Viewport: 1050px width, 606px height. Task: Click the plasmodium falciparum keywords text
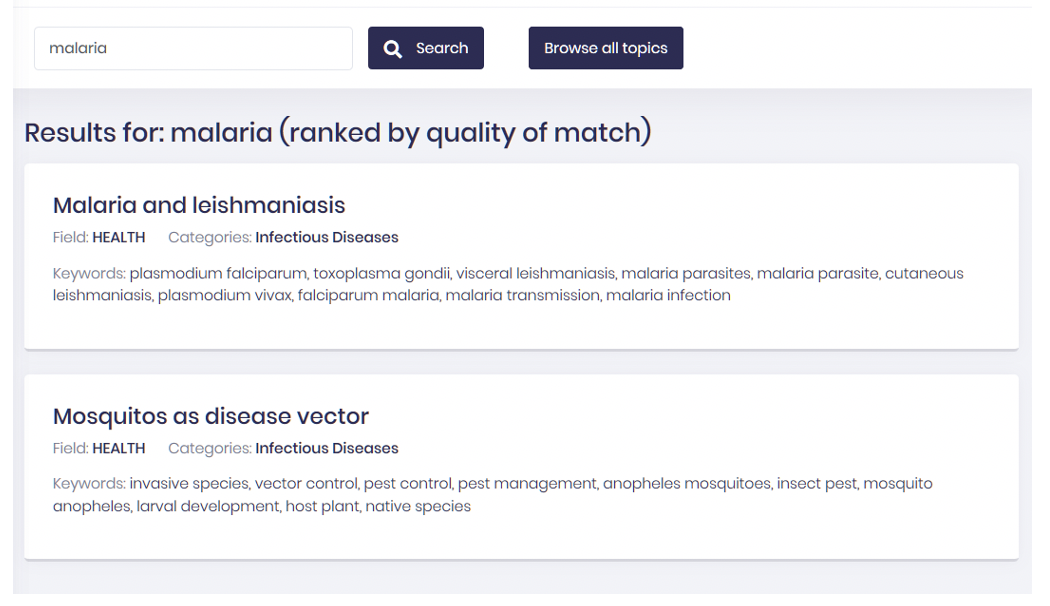(218, 273)
